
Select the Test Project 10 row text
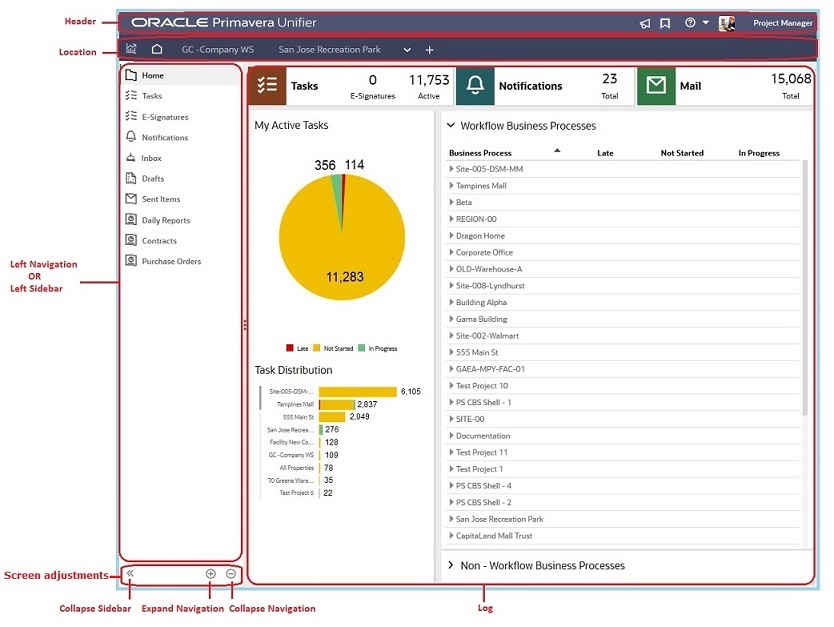pos(482,386)
